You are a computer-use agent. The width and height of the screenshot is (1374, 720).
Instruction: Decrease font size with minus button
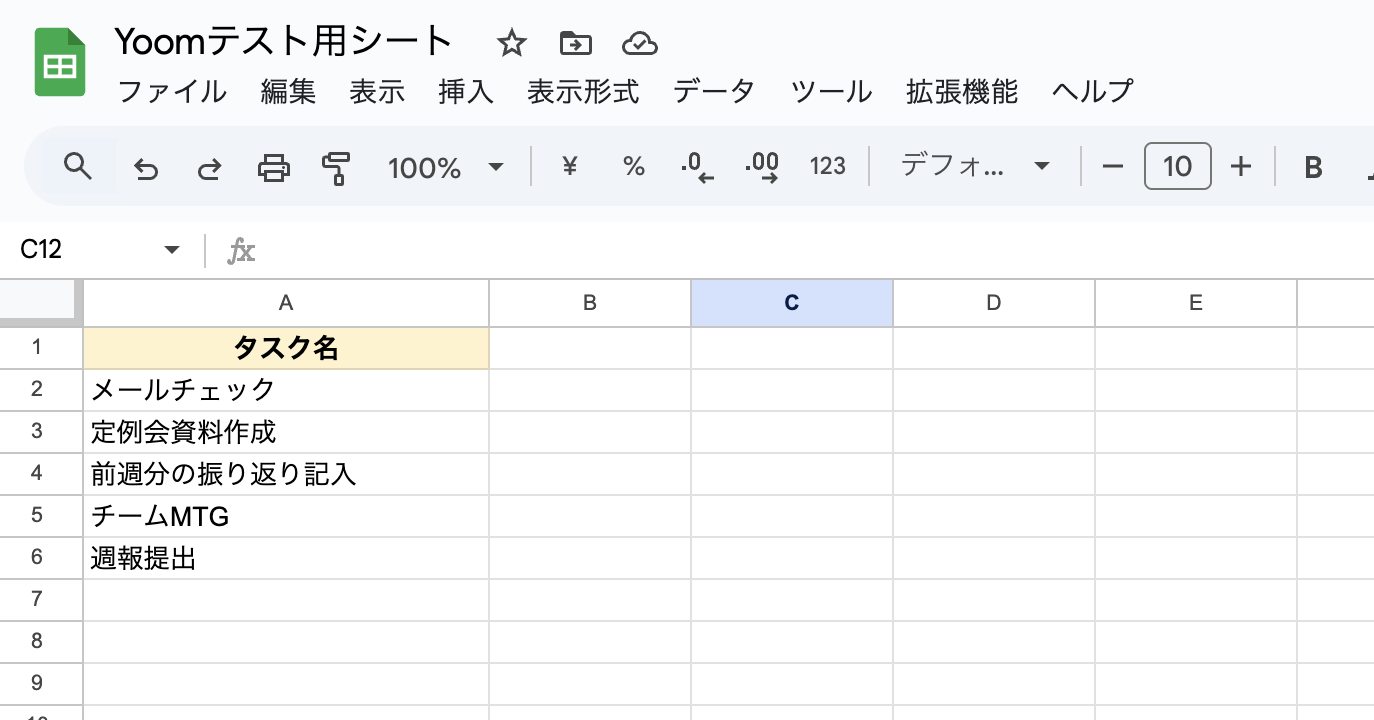point(1113,166)
